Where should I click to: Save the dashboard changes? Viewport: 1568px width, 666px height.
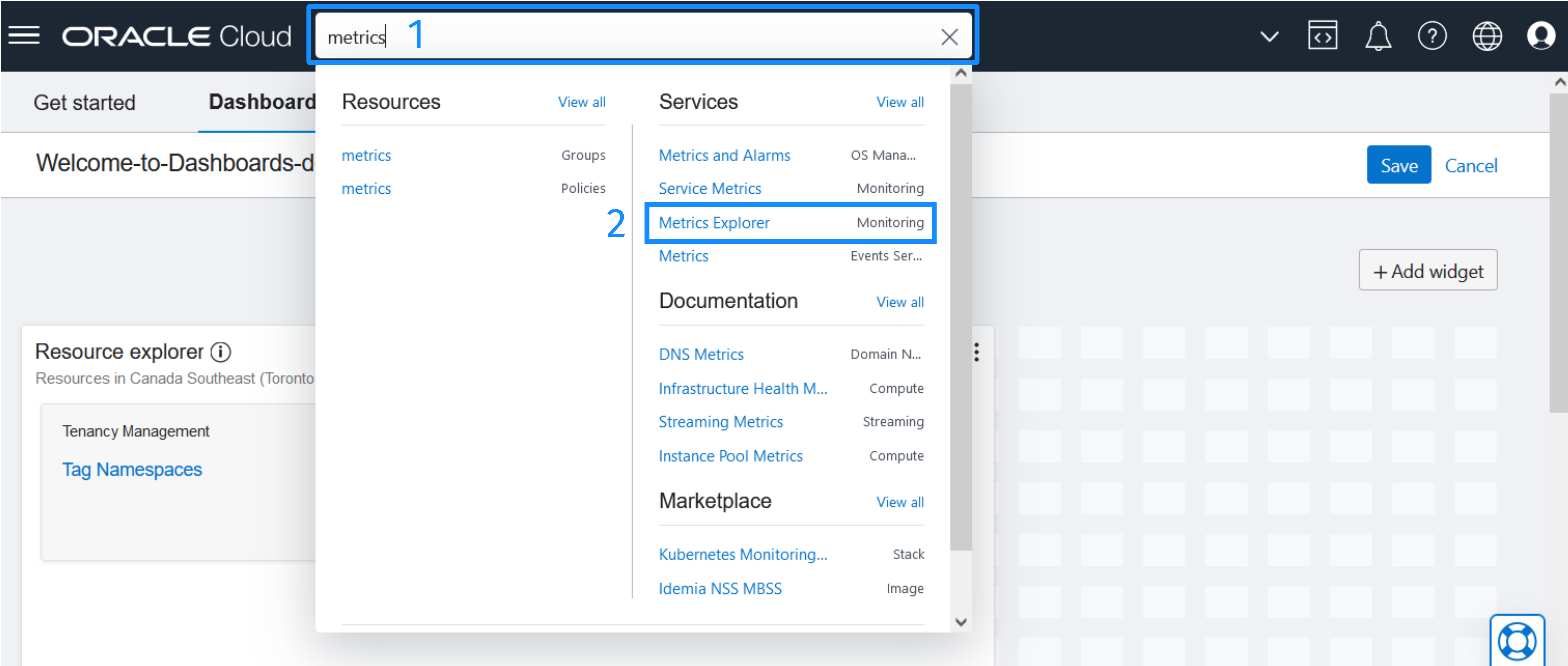tap(1399, 165)
